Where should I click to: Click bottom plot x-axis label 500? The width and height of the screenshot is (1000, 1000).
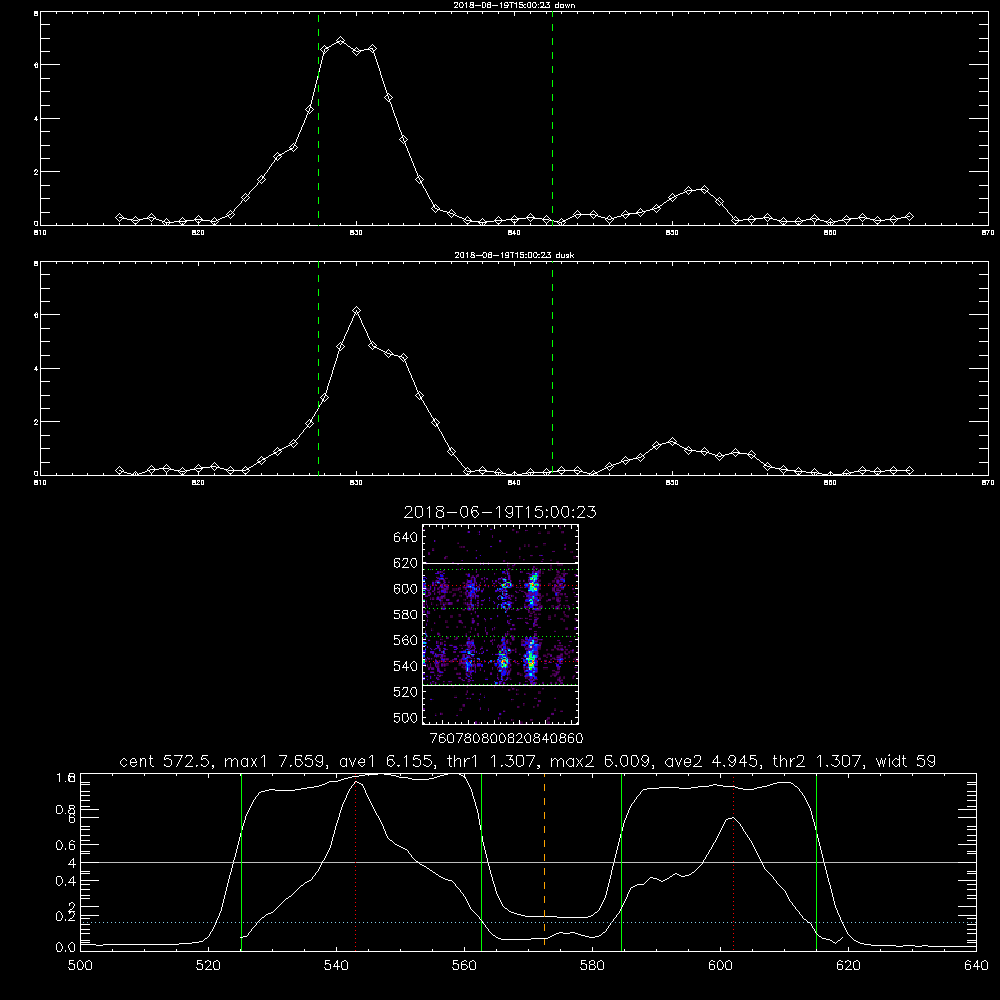[x=80, y=966]
